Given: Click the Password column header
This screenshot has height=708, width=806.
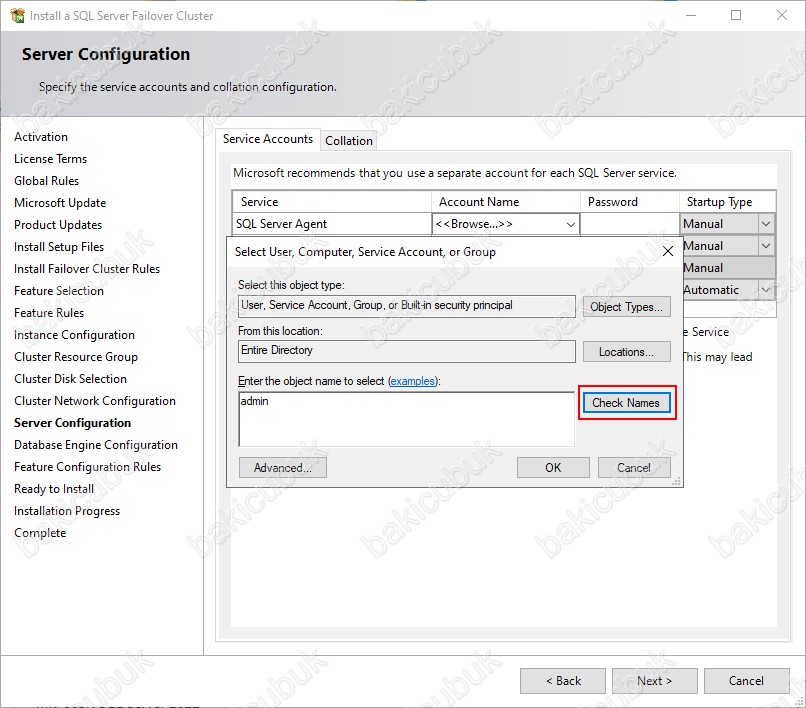Looking at the screenshot, I should click(x=630, y=202).
